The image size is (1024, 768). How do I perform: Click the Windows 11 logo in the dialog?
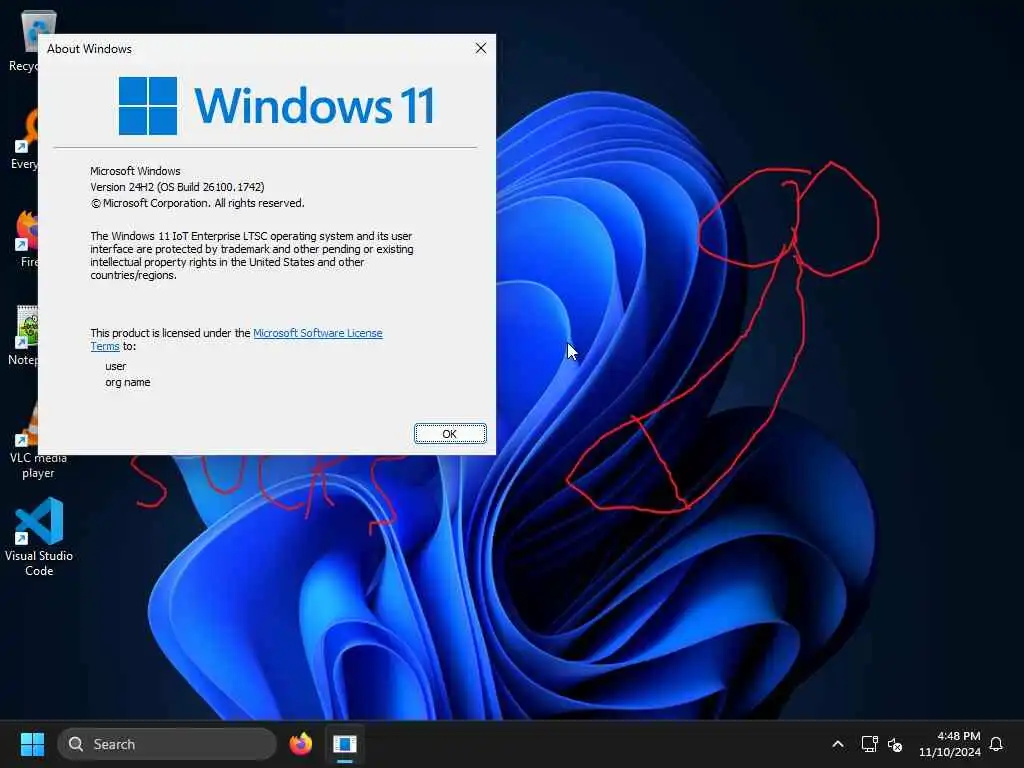[276, 105]
